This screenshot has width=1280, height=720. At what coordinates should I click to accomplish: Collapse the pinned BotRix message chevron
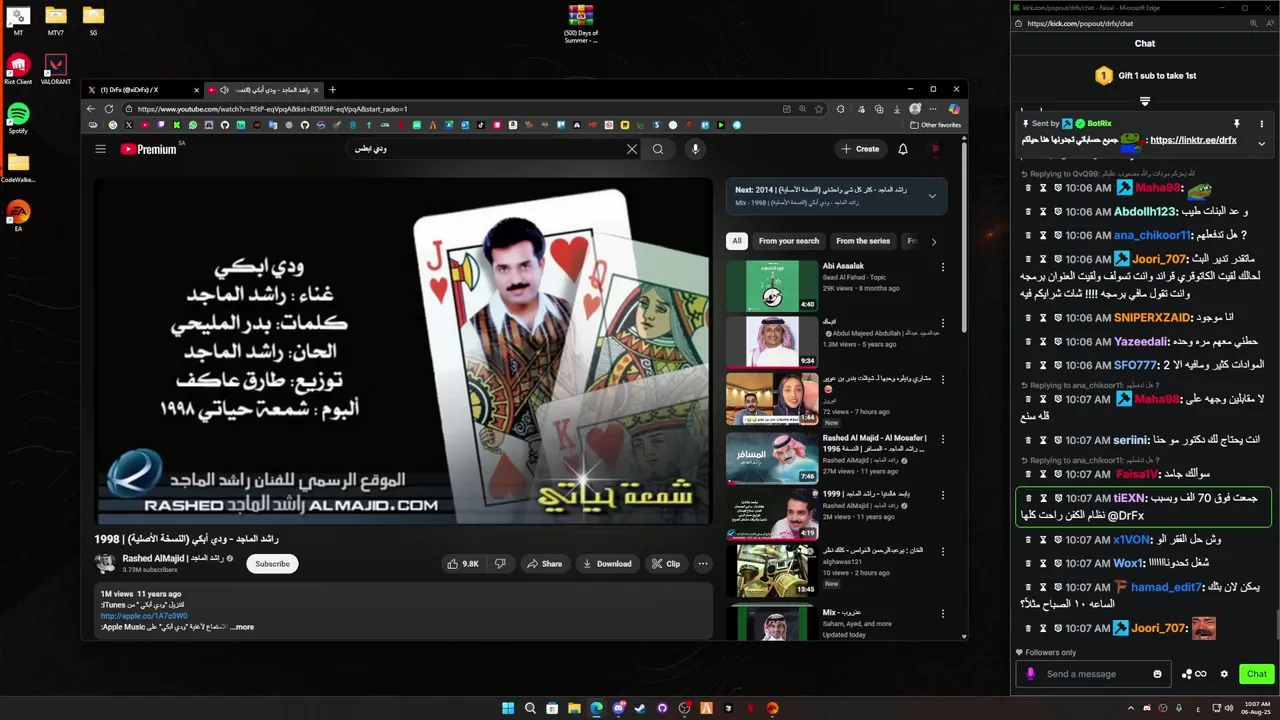(1261, 143)
